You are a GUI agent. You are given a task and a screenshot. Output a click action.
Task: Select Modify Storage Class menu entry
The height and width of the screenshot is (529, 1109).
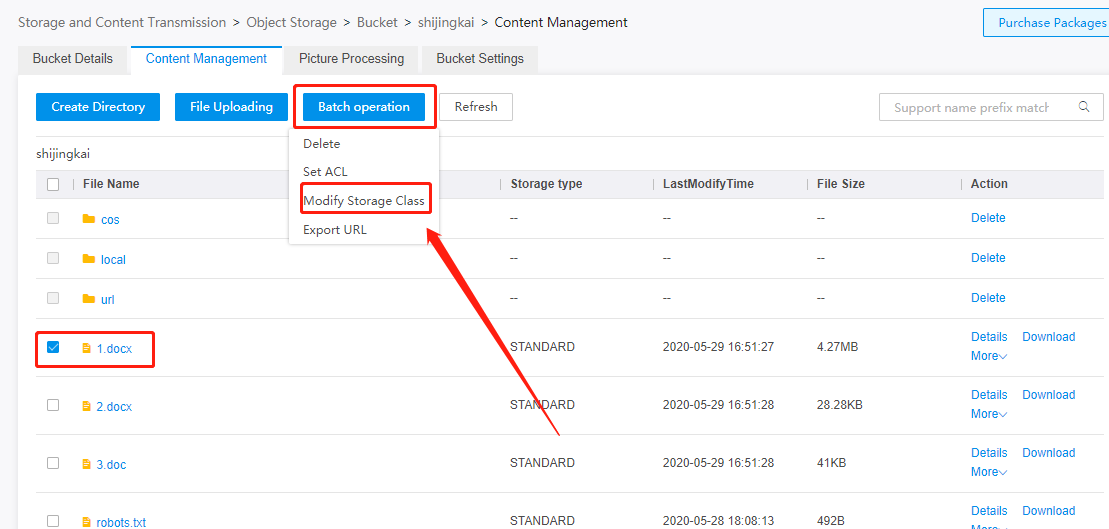[364, 201]
